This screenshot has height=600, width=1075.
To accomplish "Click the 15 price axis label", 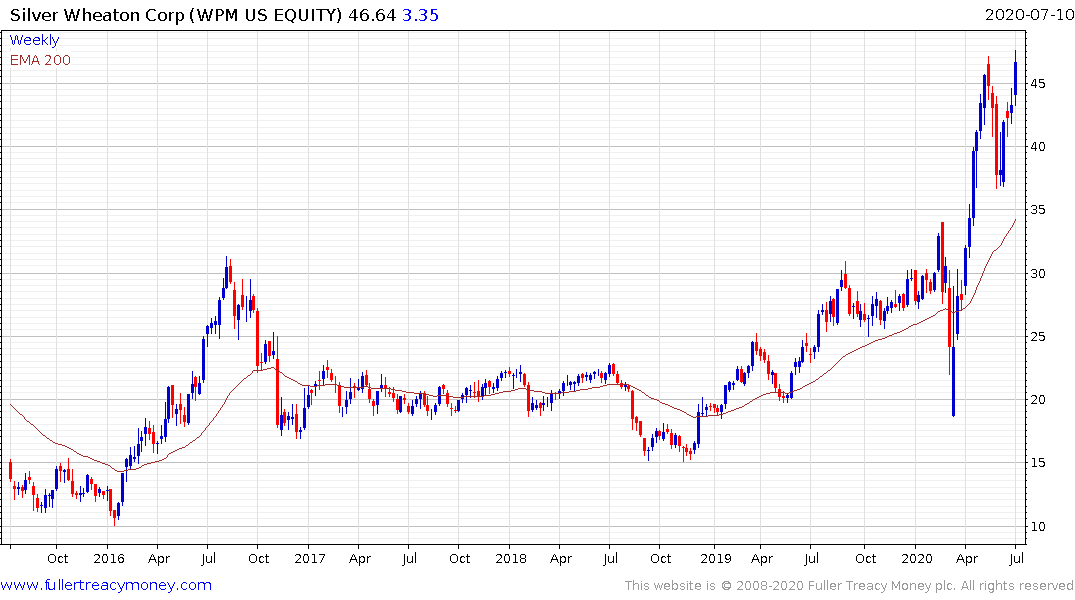I will [x=1037, y=463].
